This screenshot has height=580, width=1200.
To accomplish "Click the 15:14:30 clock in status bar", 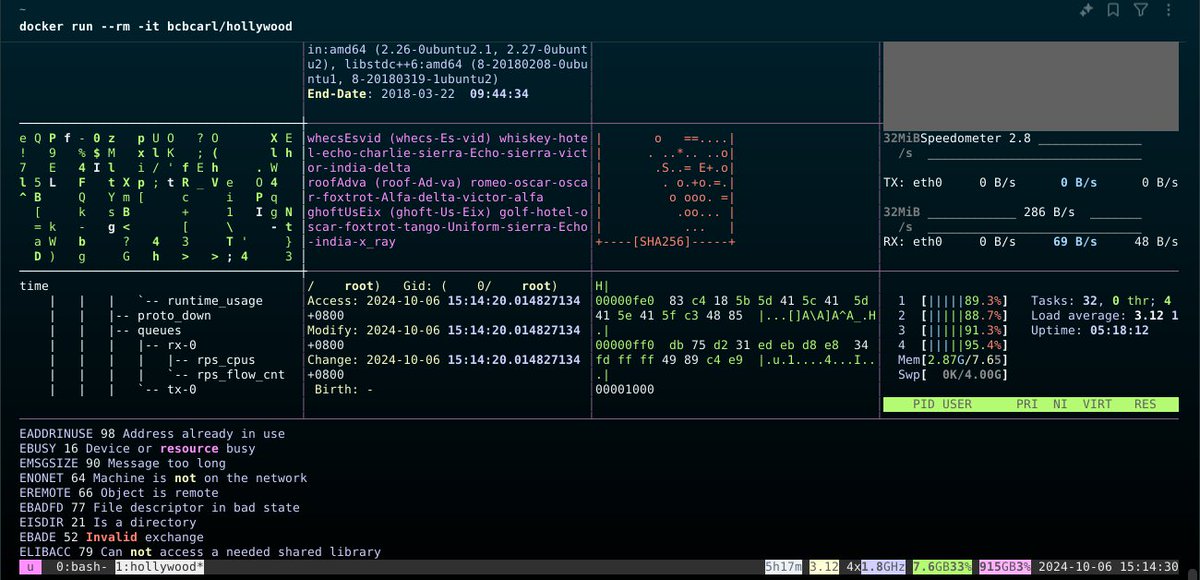I will click(1149, 567).
